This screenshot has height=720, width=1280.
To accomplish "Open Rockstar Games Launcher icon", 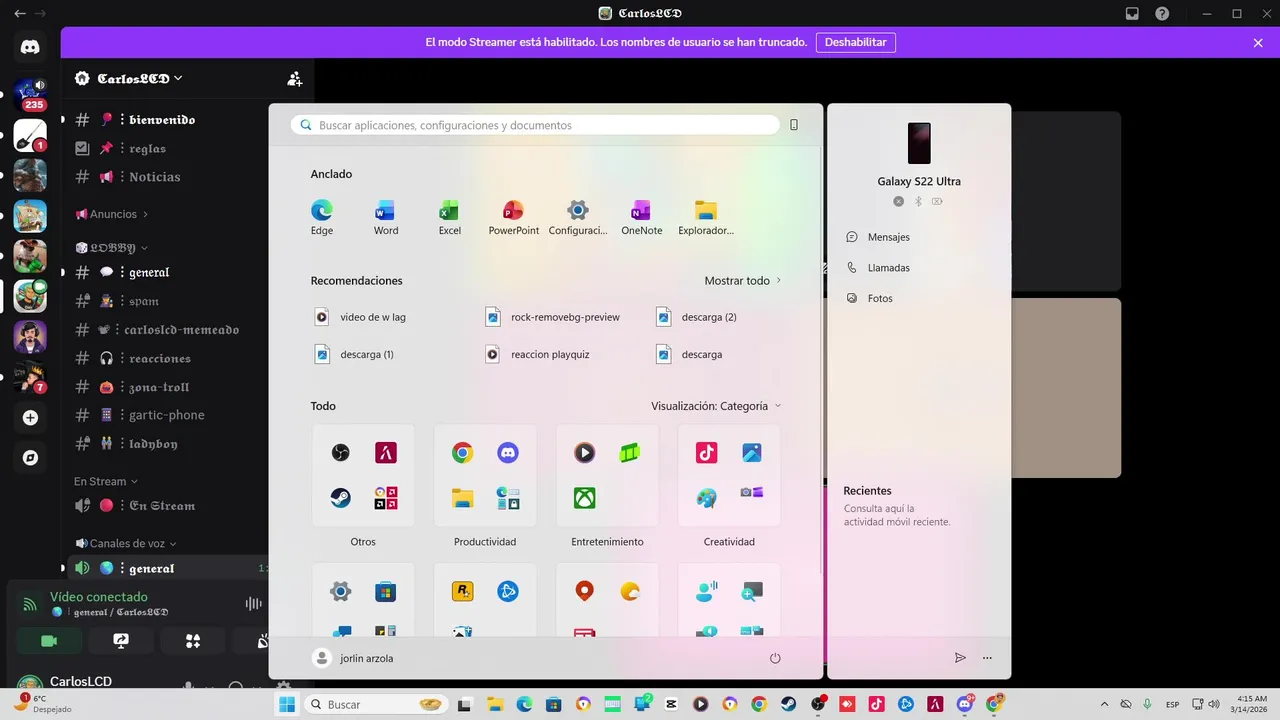I will [x=462, y=591].
